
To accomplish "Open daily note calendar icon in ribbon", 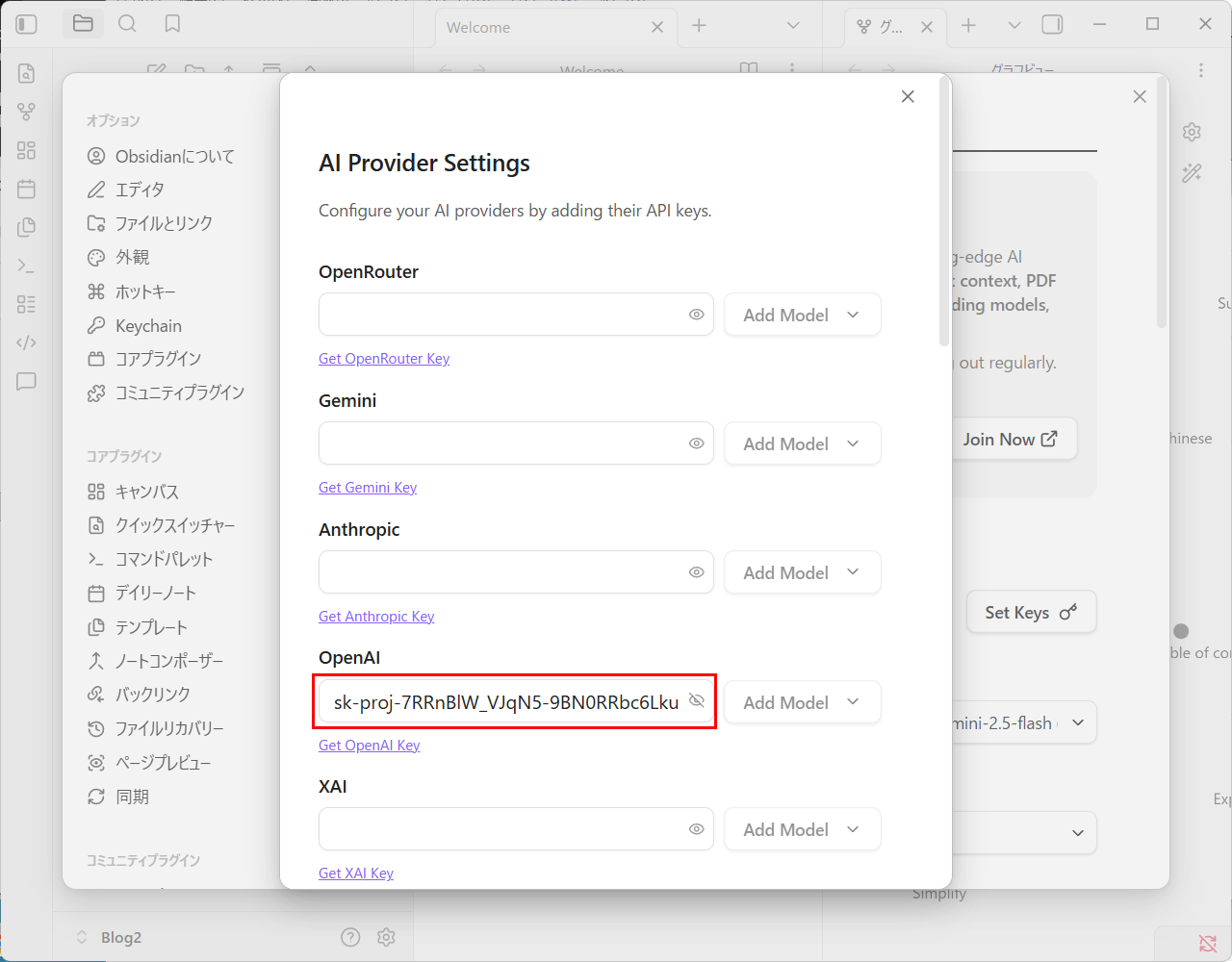I will 27,189.
